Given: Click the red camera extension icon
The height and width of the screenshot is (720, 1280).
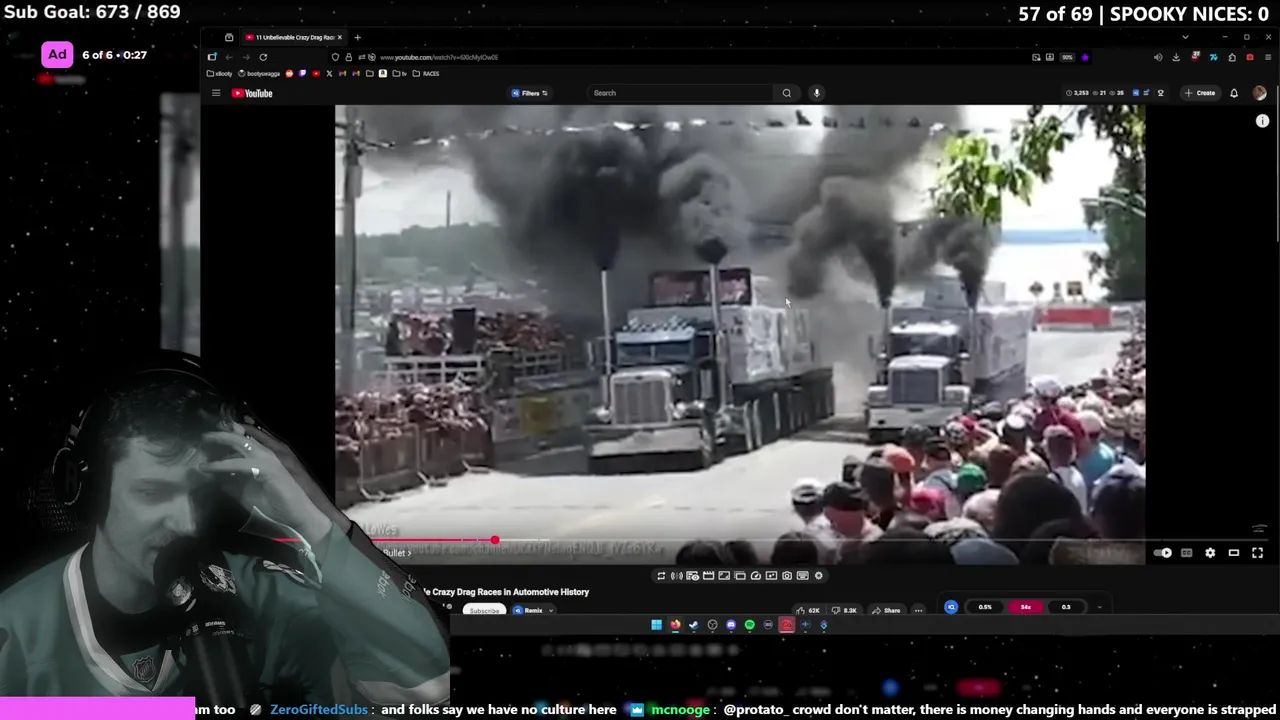Looking at the screenshot, I should coord(1250,57).
